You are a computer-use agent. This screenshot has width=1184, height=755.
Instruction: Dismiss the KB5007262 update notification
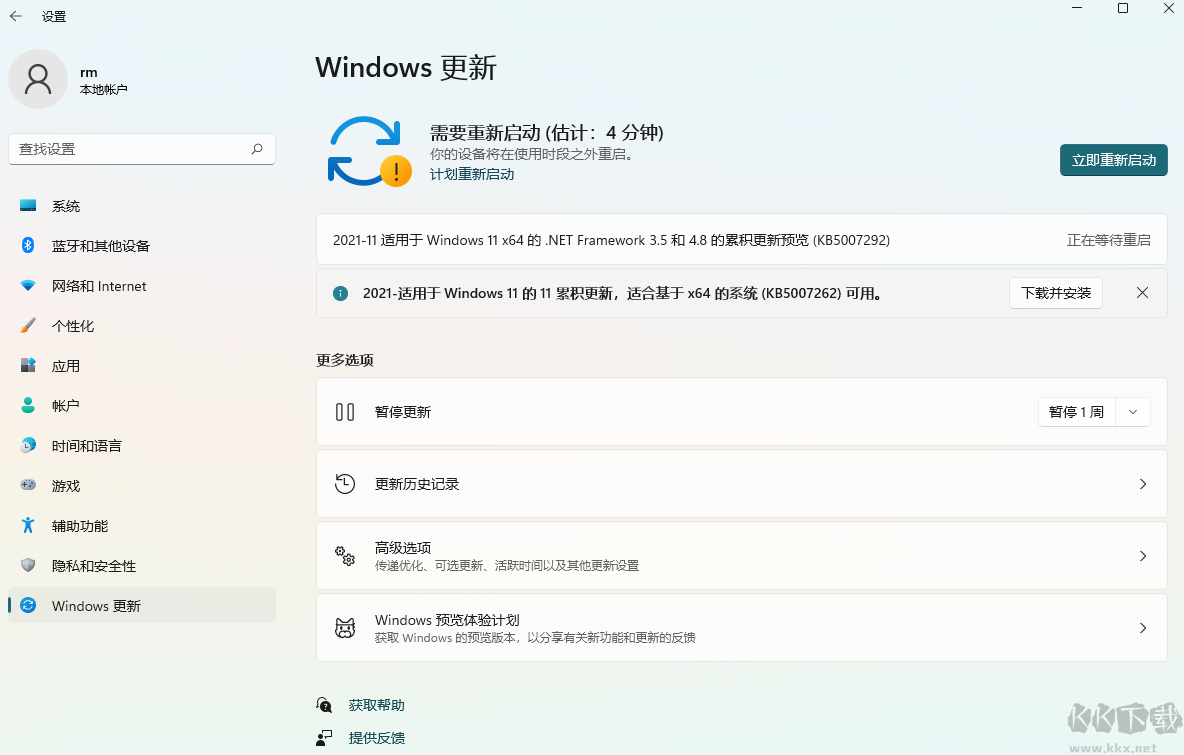1142,292
